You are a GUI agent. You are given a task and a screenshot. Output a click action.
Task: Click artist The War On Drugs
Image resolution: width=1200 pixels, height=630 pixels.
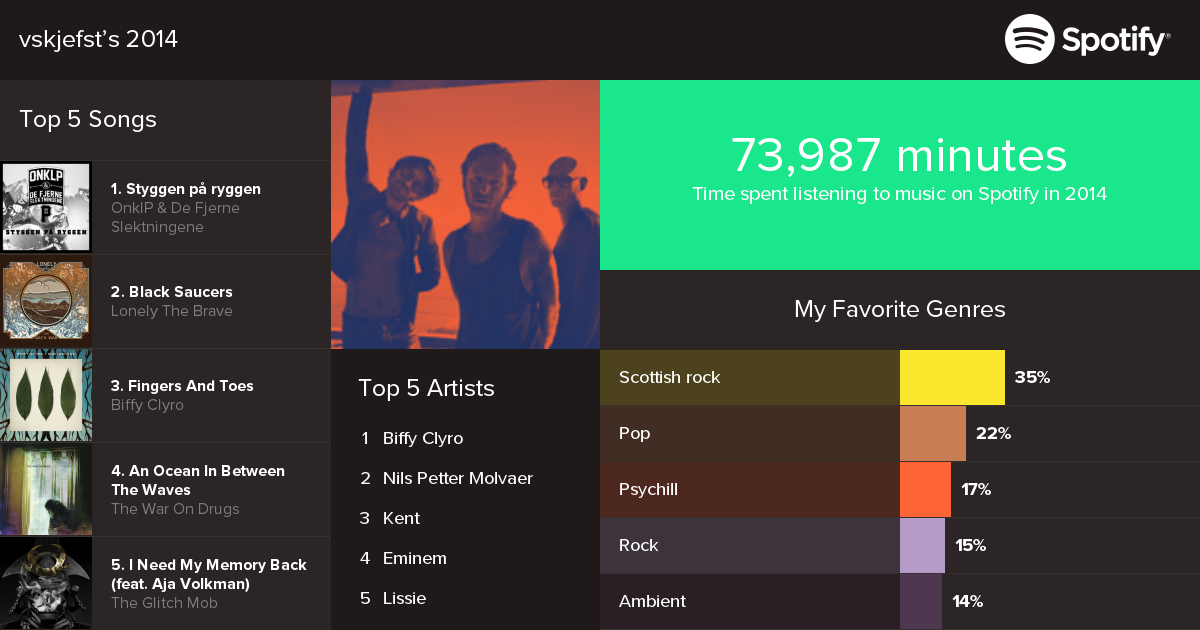[175, 509]
